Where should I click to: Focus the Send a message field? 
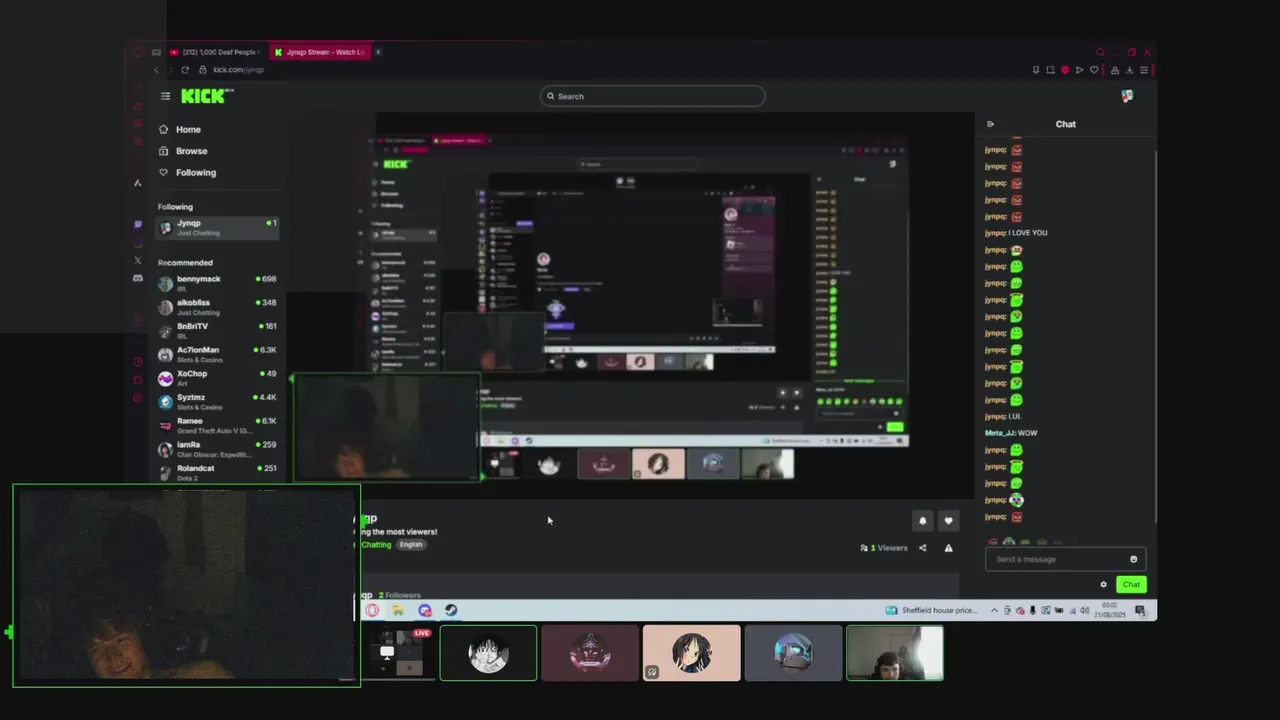(1065, 559)
